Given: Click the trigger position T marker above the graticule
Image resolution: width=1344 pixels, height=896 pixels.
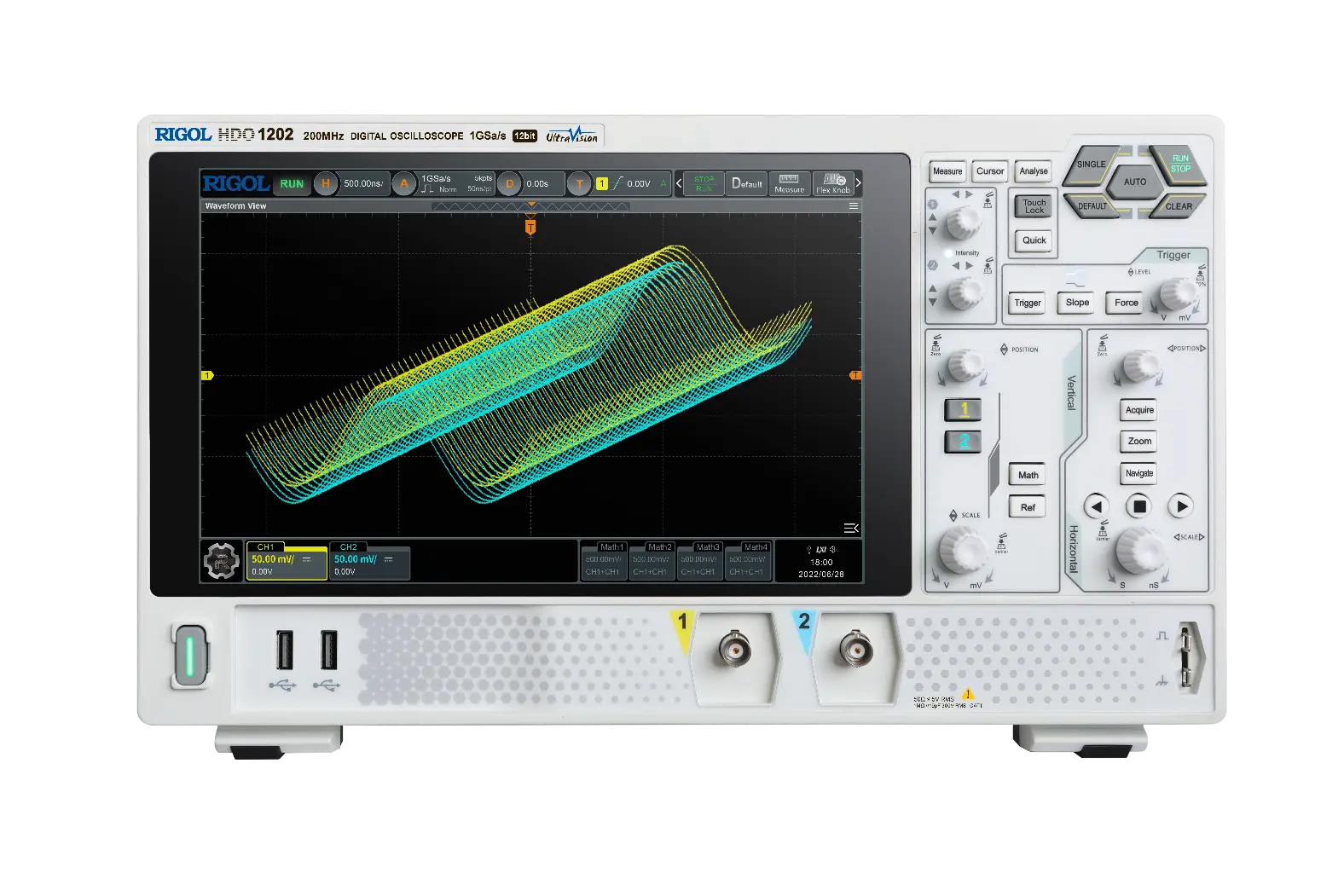Looking at the screenshot, I should tap(530, 227).
